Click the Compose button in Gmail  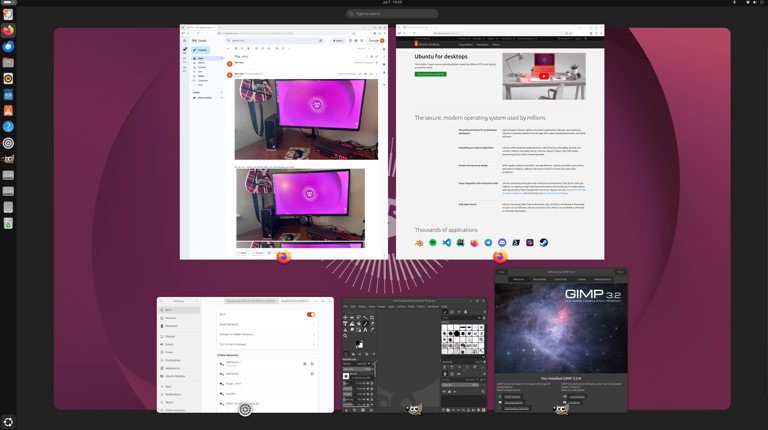(200, 50)
